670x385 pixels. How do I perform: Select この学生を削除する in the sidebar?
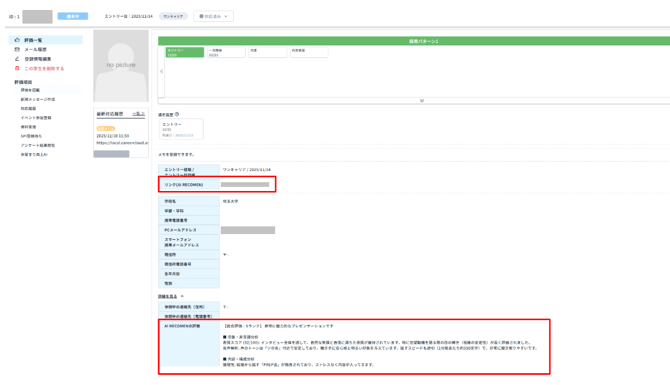pos(44,68)
